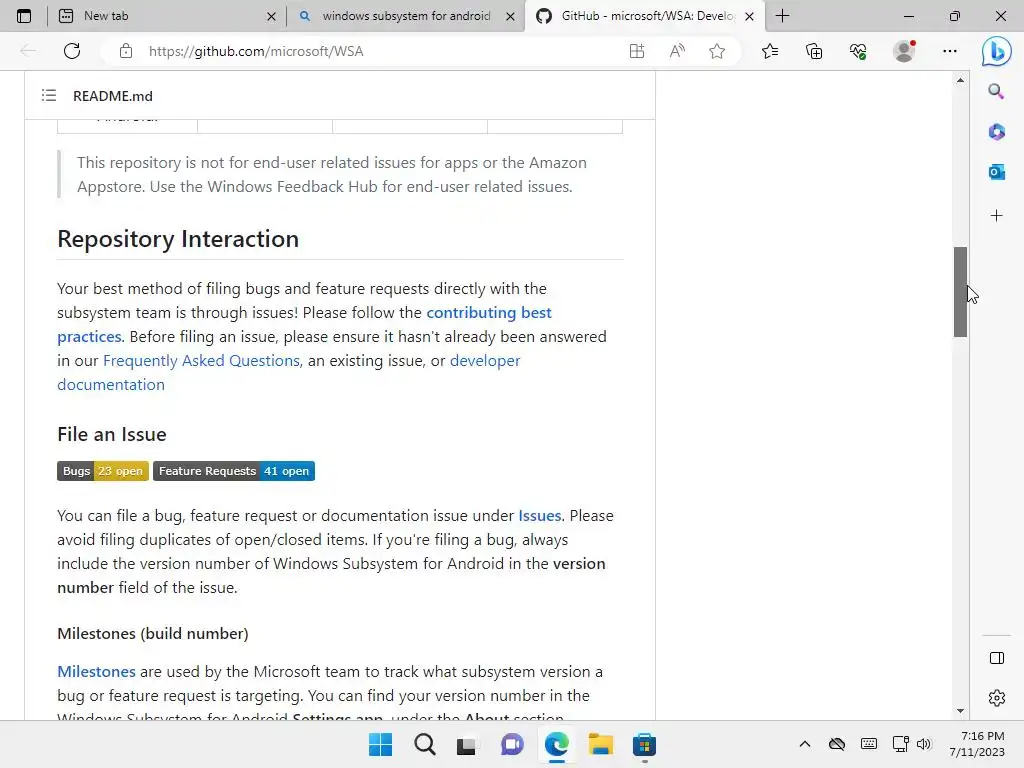Select the GitHub - microsoft/WSA tab

(x=645, y=16)
